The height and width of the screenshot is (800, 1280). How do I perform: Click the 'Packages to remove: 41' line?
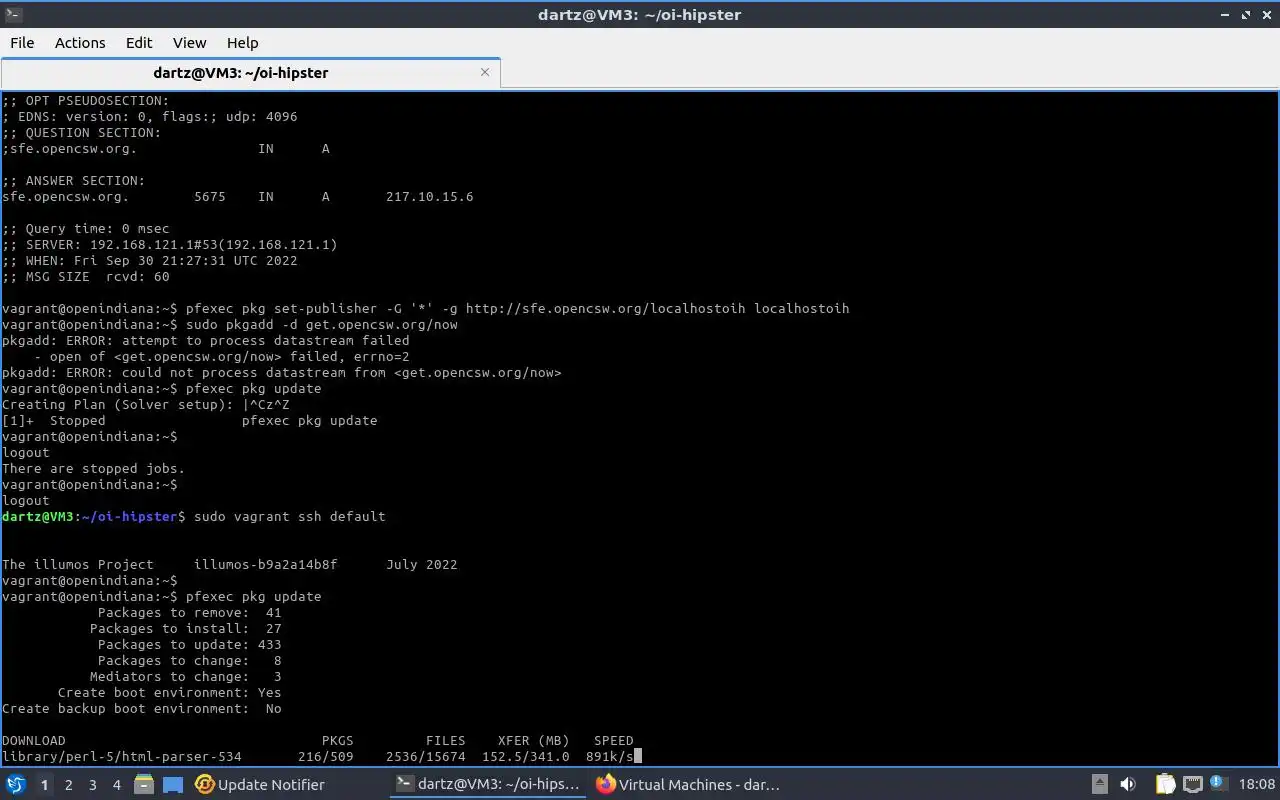pyautogui.click(x=189, y=613)
